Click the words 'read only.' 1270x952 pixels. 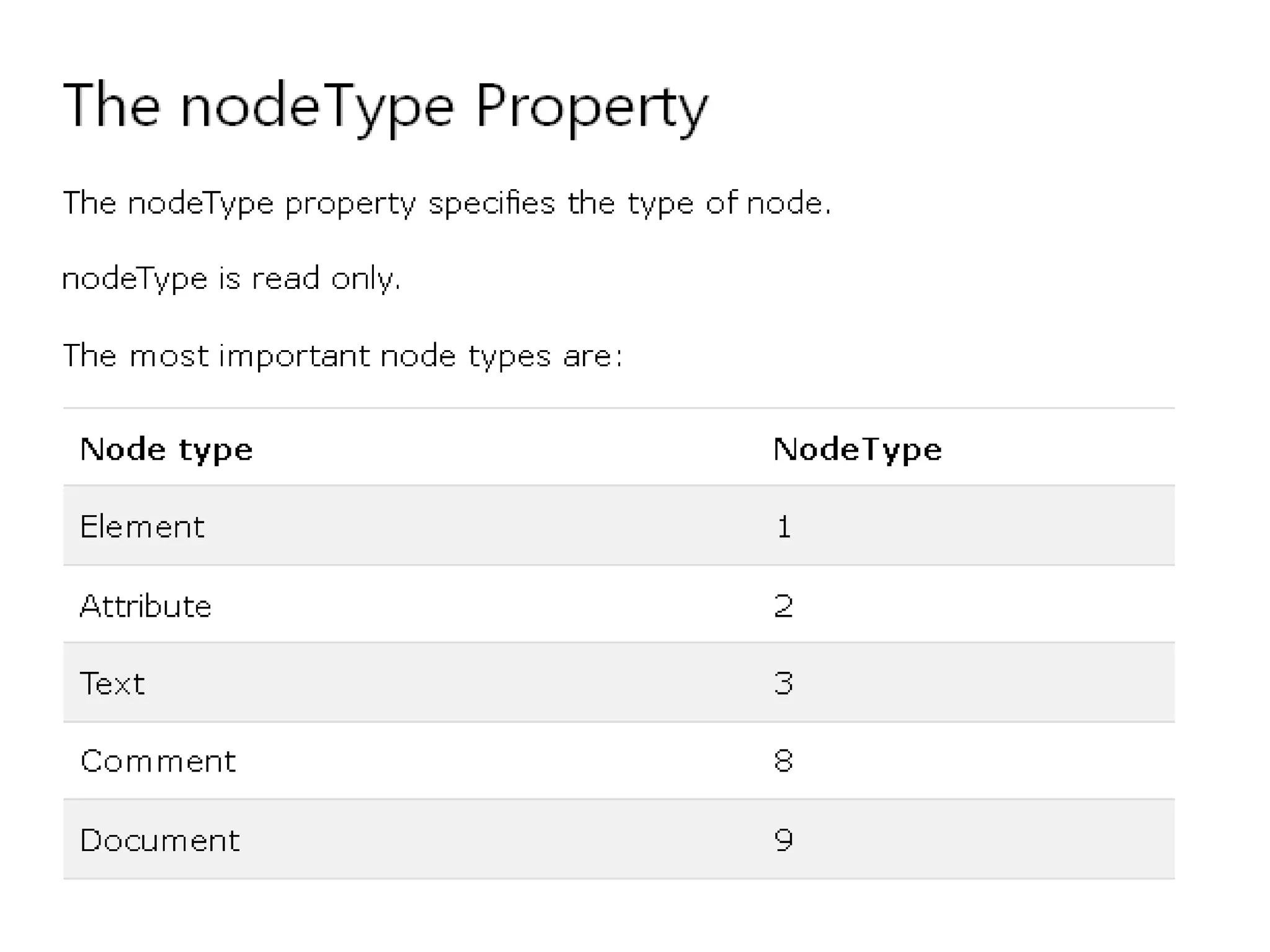pyautogui.click(x=326, y=278)
